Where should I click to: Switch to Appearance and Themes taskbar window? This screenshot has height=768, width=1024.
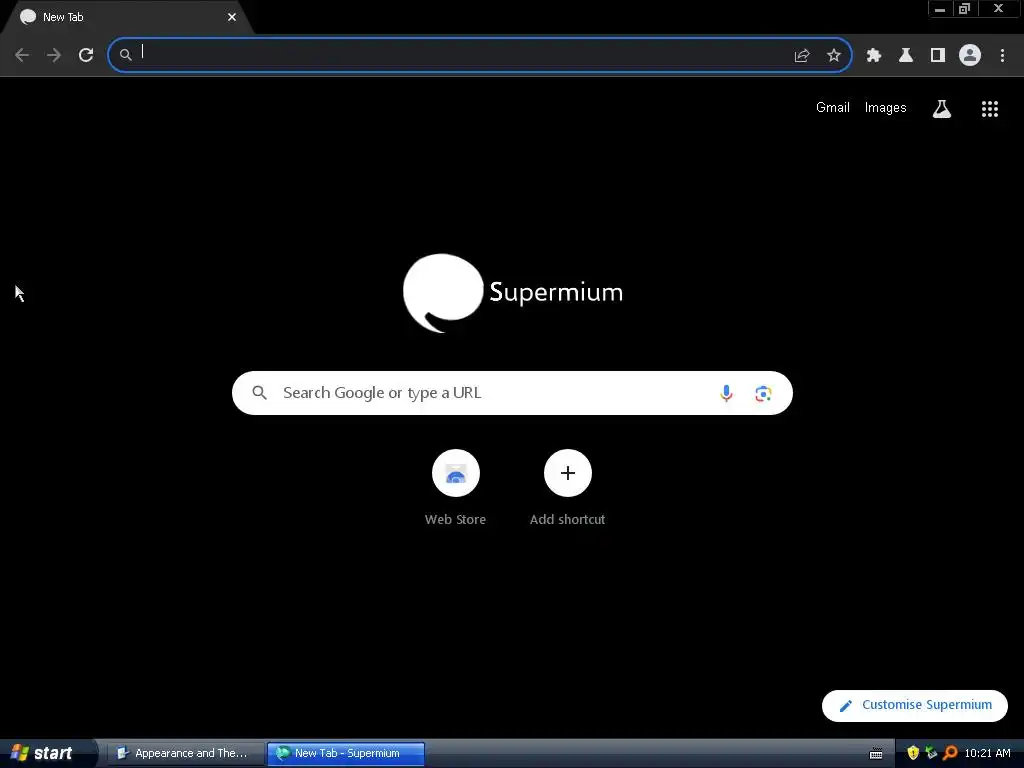(x=185, y=753)
